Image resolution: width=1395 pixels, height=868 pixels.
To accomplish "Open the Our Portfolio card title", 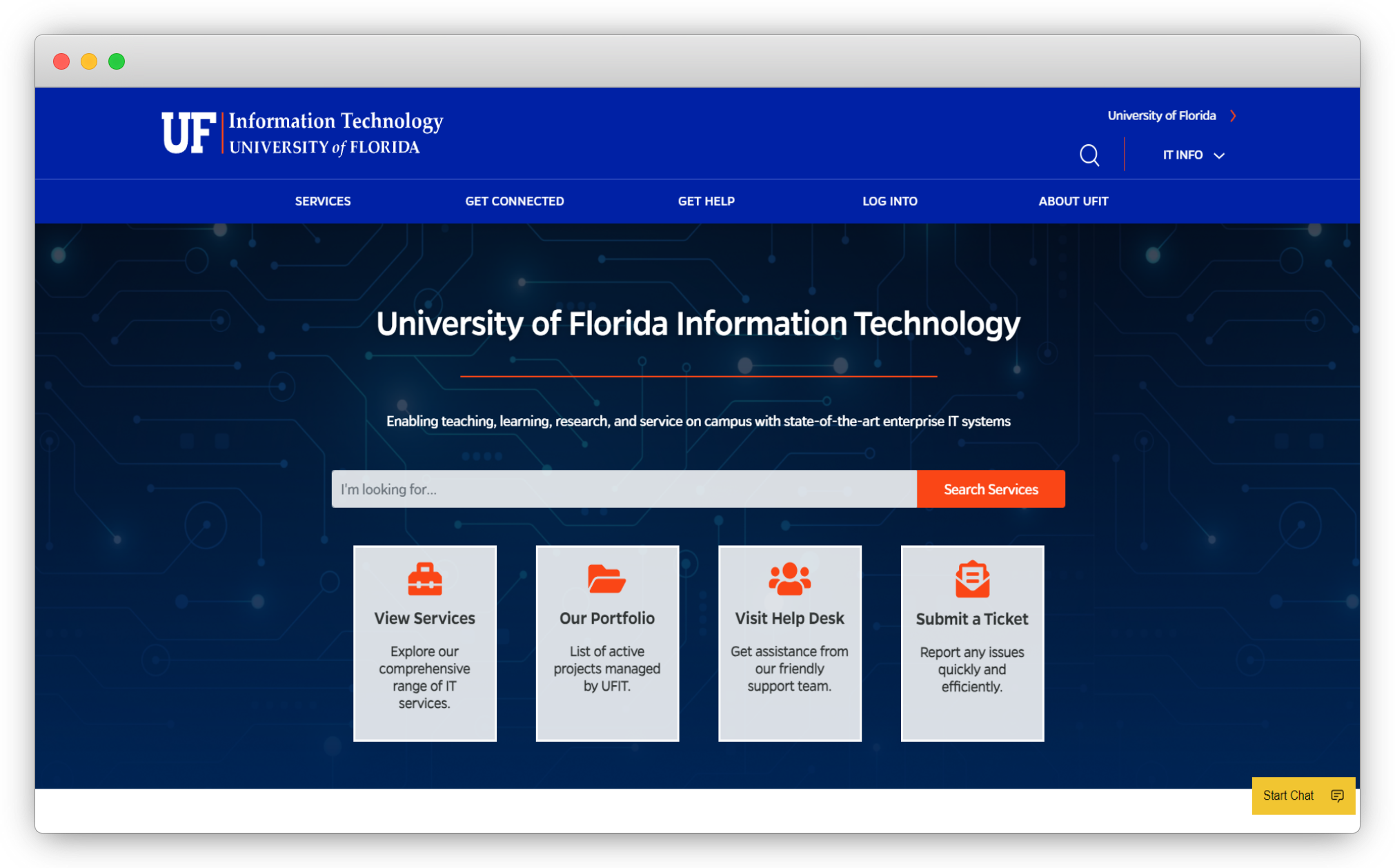I will (x=606, y=618).
